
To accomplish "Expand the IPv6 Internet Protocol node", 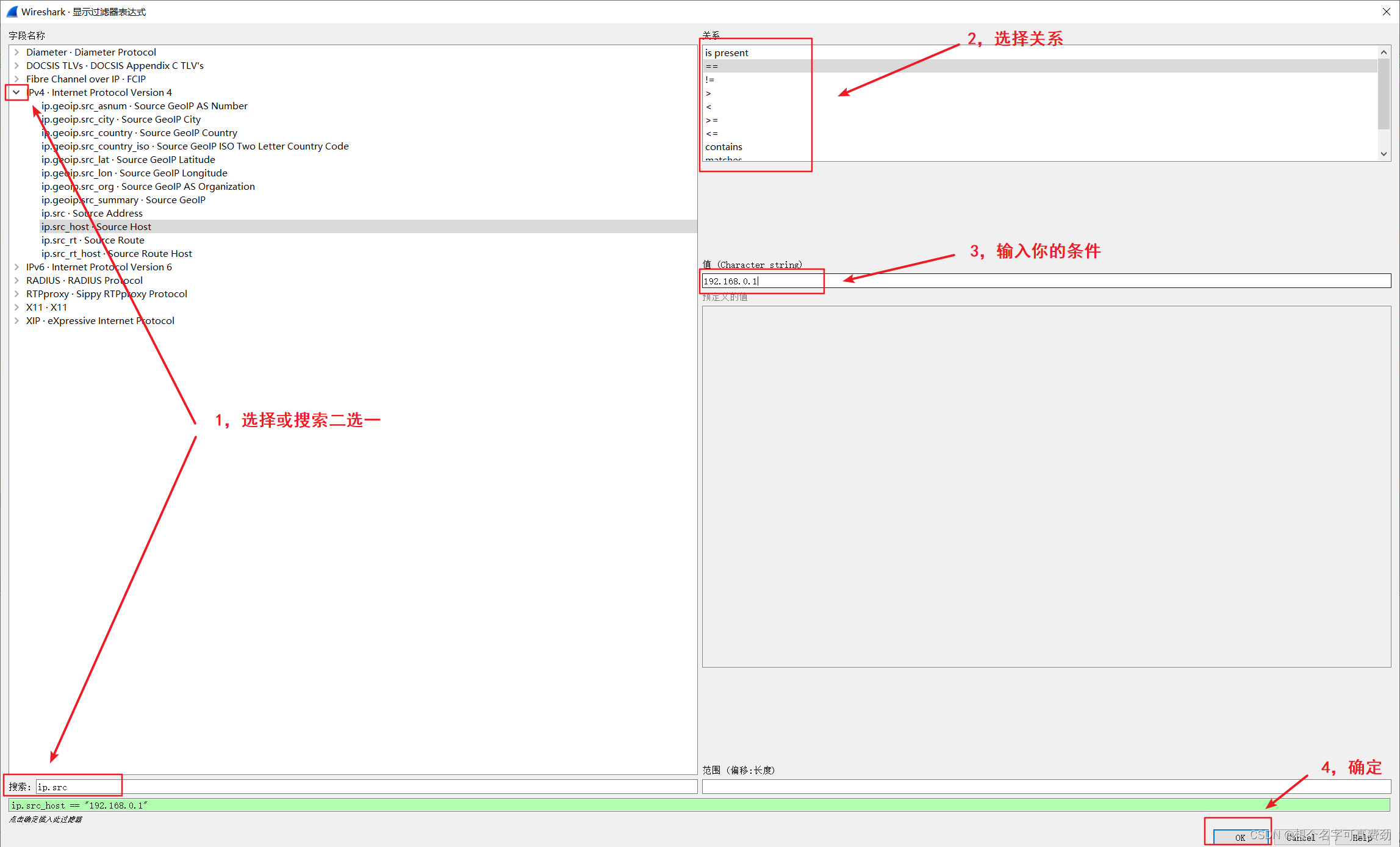I will pos(16,267).
